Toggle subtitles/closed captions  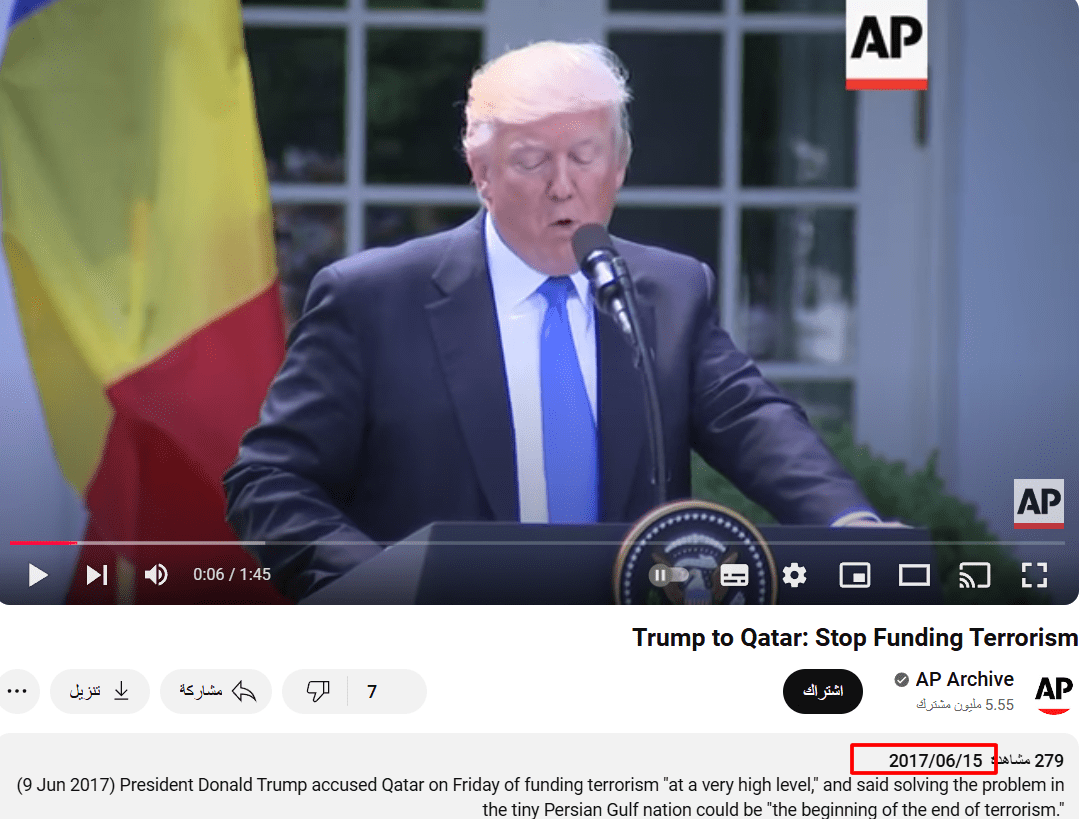[x=734, y=575]
